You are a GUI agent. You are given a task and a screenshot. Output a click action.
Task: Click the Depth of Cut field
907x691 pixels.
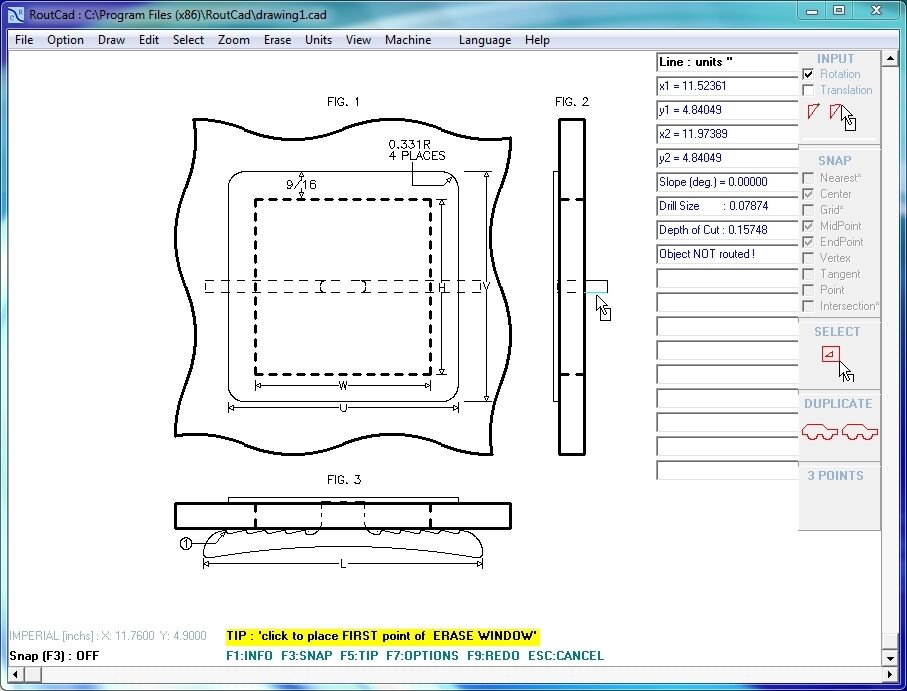[727, 230]
